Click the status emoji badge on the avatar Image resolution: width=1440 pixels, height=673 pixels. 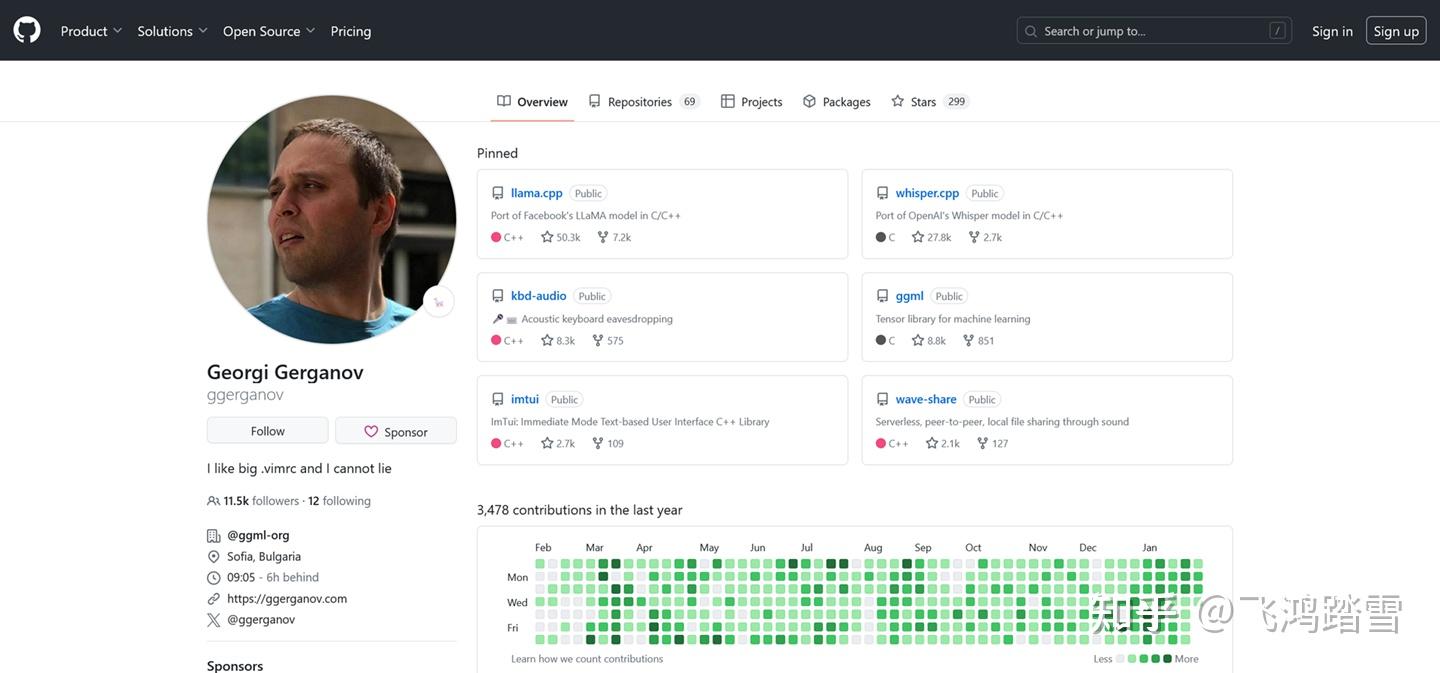point(438,302)
